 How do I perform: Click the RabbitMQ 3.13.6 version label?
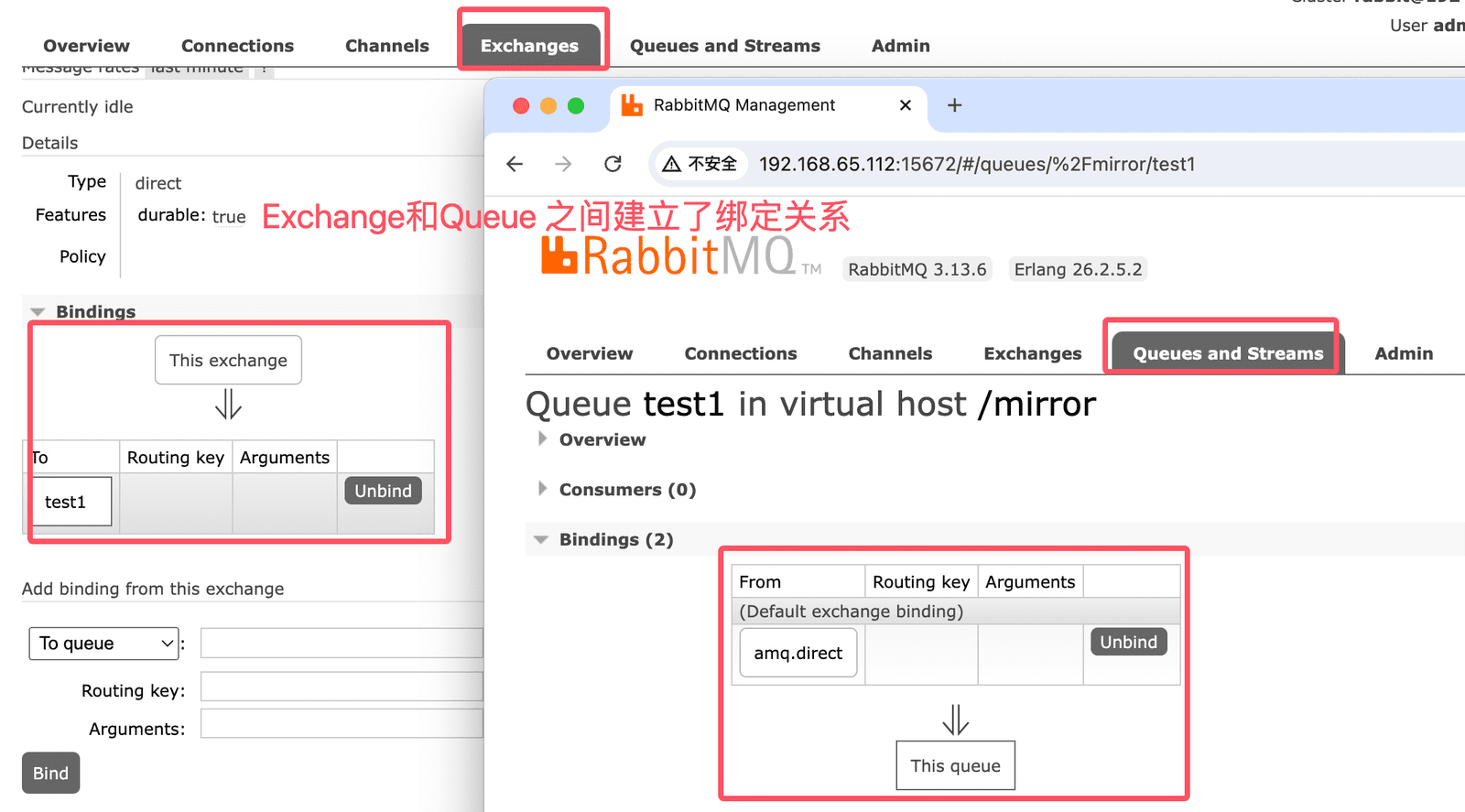click(917, 269)
